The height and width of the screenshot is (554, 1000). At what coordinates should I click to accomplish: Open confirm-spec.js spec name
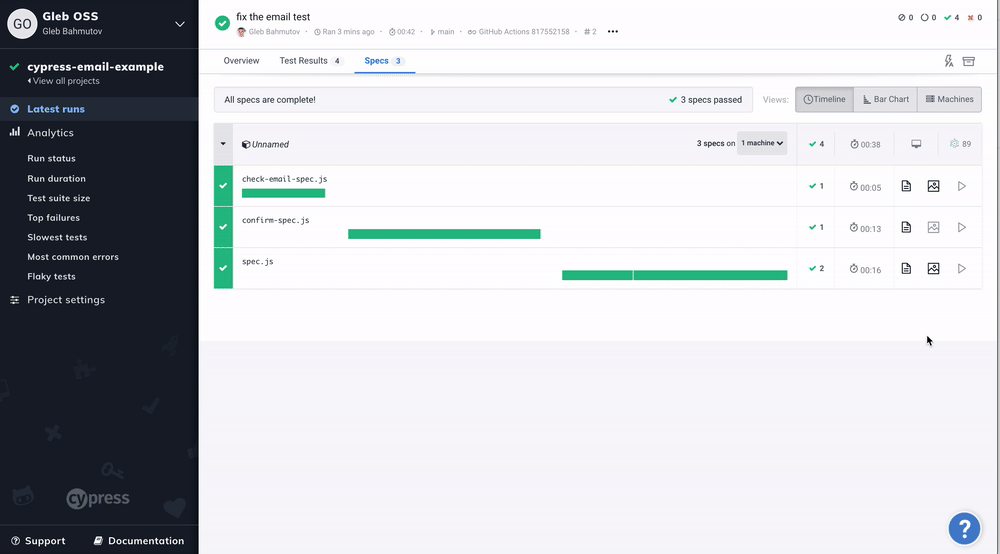click(276, 221)
